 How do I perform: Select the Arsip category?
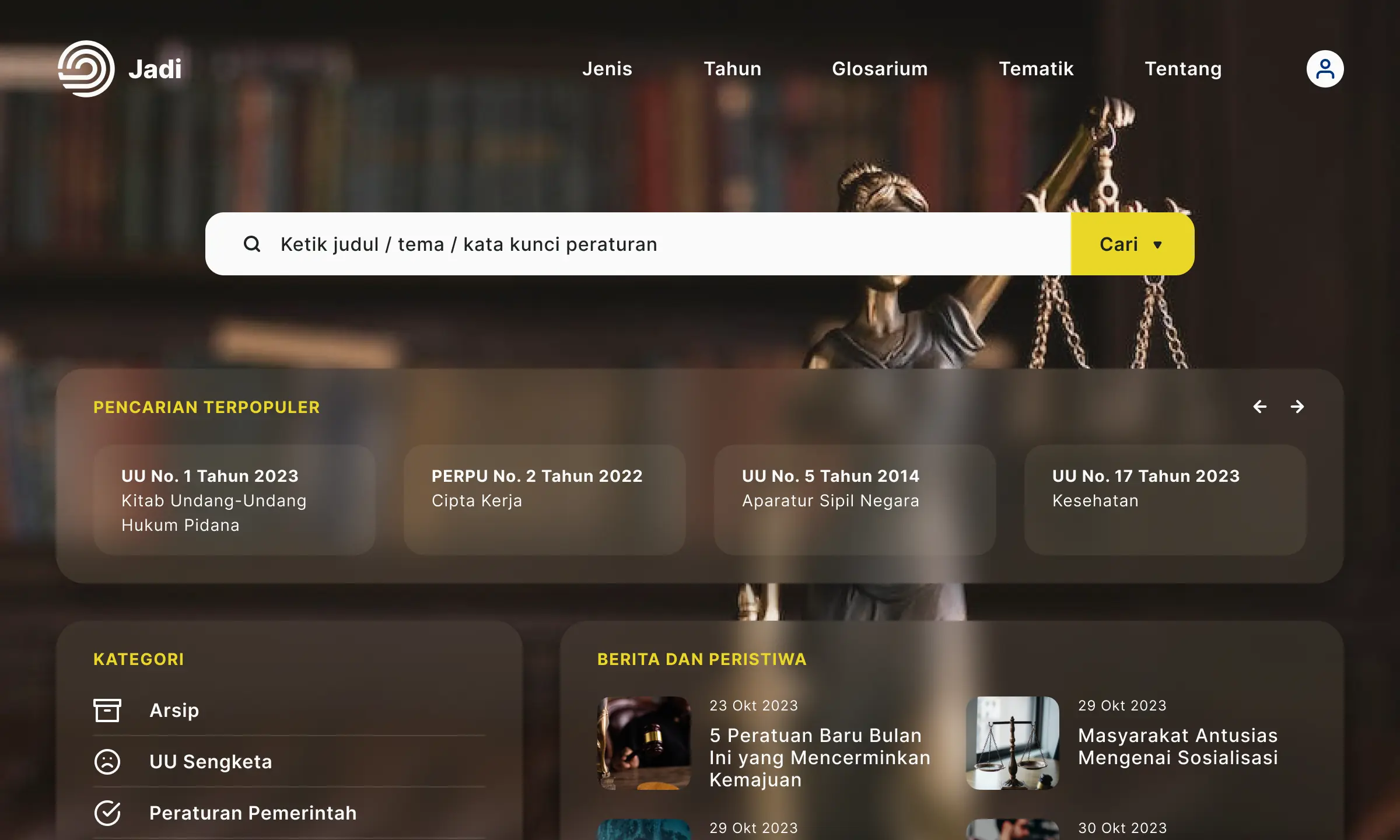tap(289, 710)
